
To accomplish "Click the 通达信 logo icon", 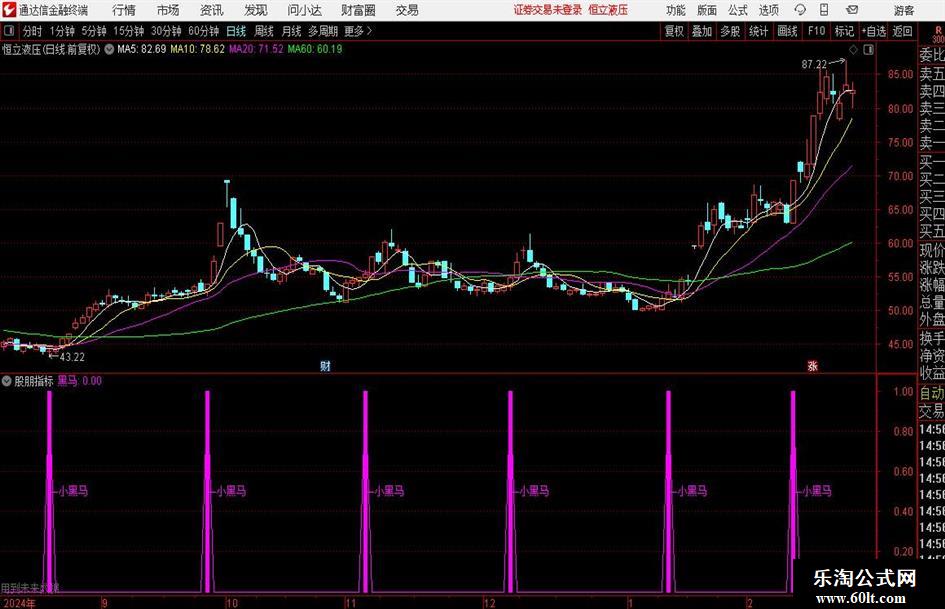I will (9, 10).
